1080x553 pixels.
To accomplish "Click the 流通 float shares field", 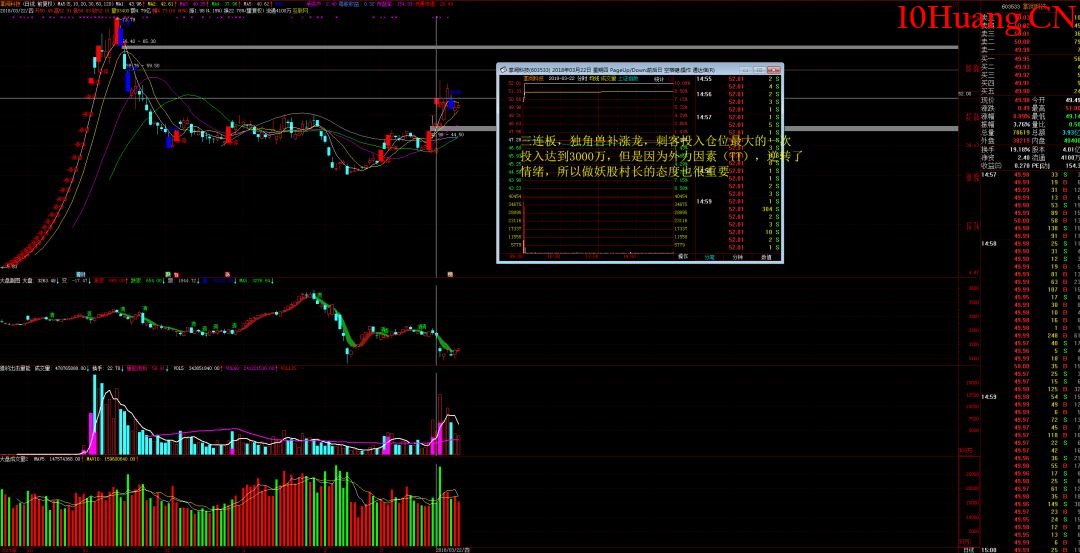I will click(x=1055, y=158).
